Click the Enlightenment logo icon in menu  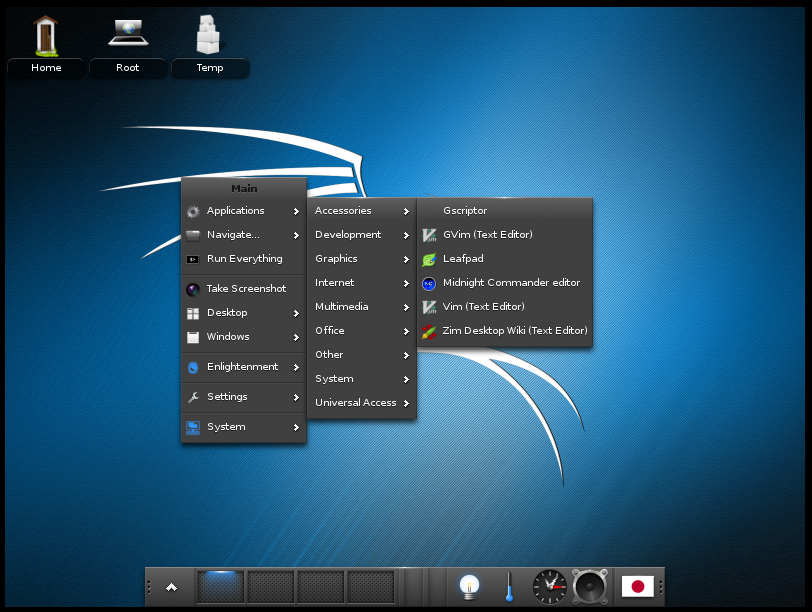(x=193, y=367)
